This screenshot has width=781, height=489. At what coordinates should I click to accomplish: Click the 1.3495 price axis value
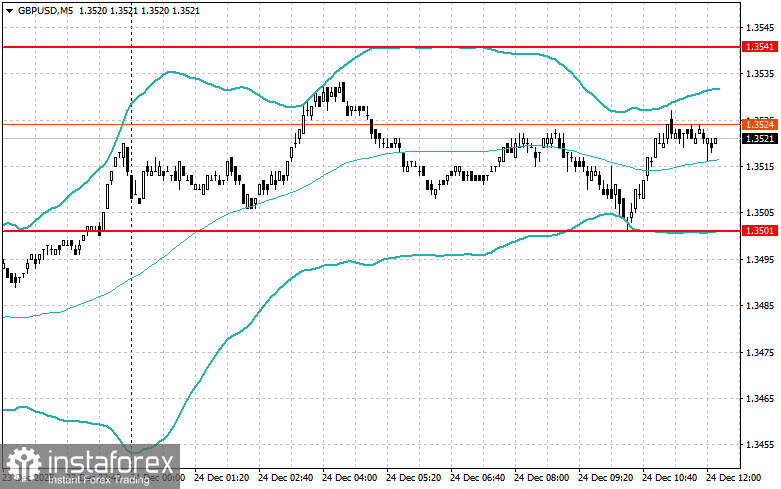coord(760,259)
